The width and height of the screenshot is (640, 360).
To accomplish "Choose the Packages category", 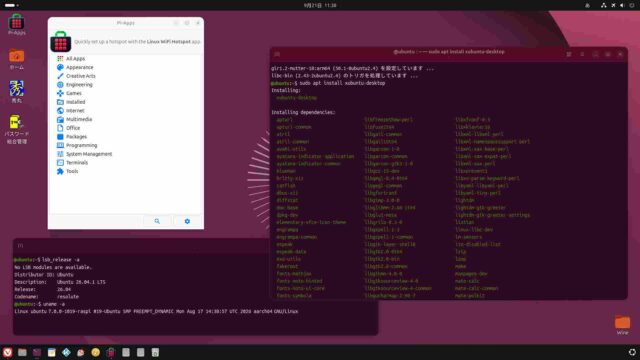I will click(x=72, y=137).
